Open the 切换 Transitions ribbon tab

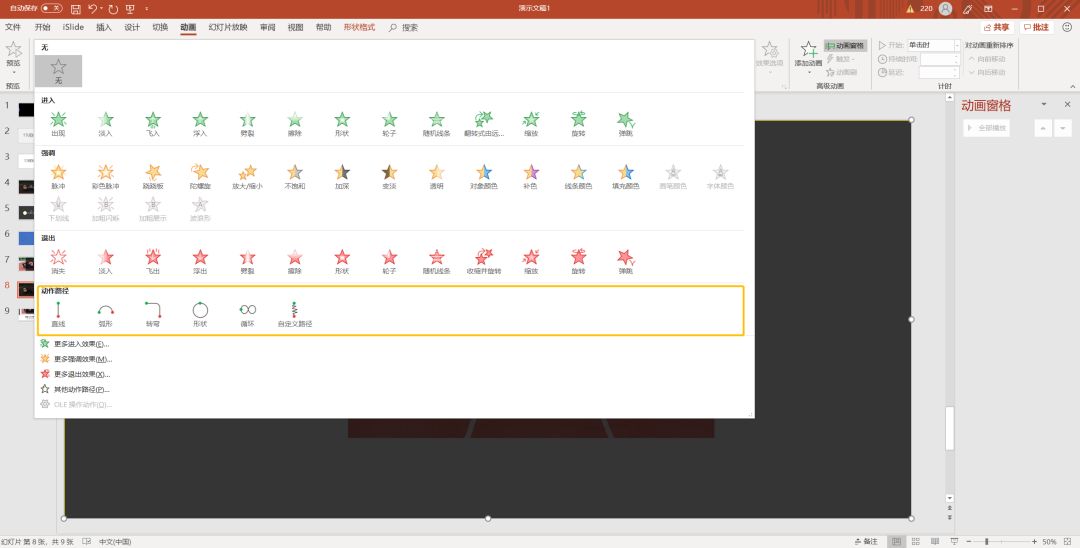pos(160,28)
